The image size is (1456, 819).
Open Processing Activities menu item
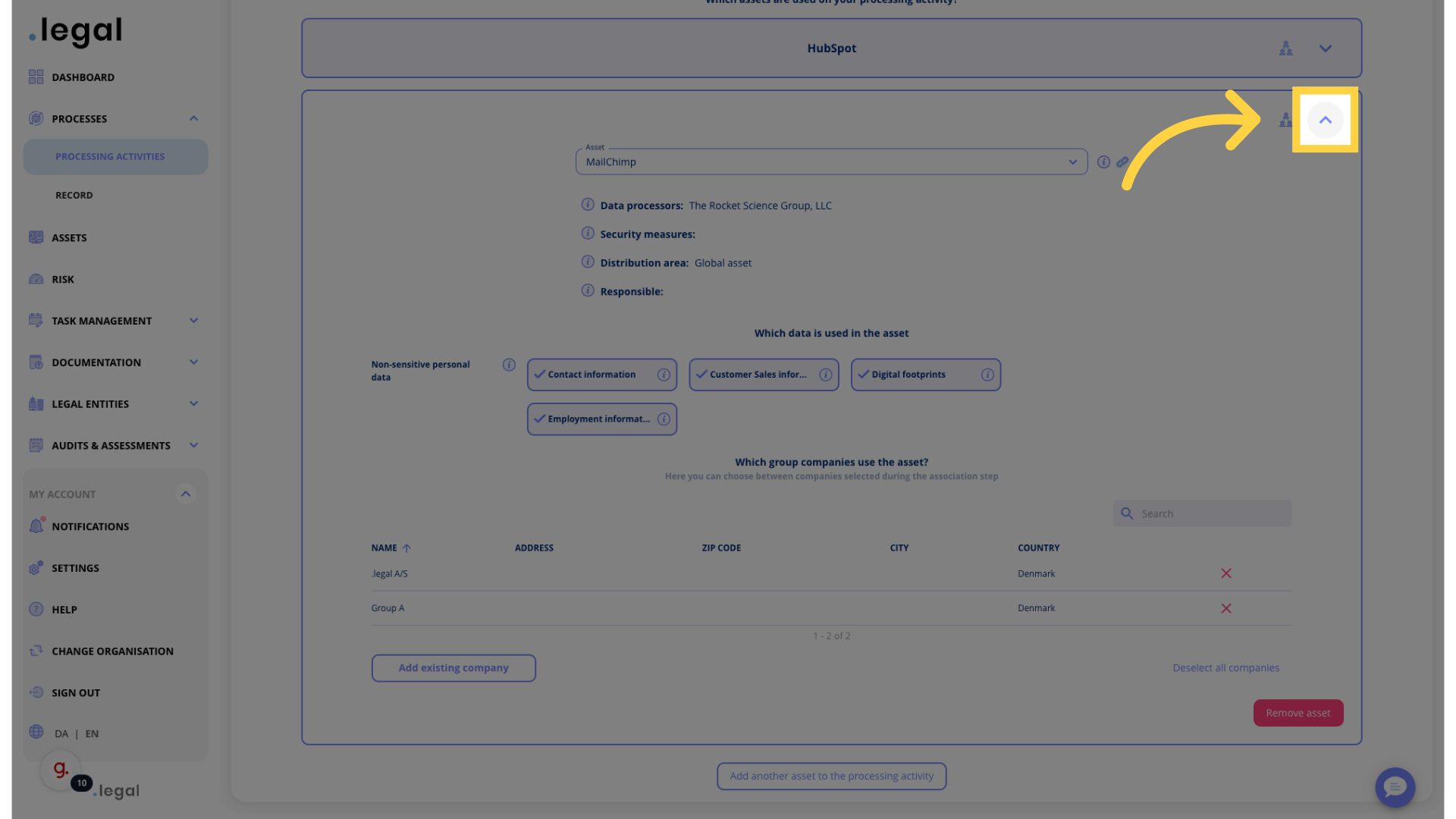115,156
